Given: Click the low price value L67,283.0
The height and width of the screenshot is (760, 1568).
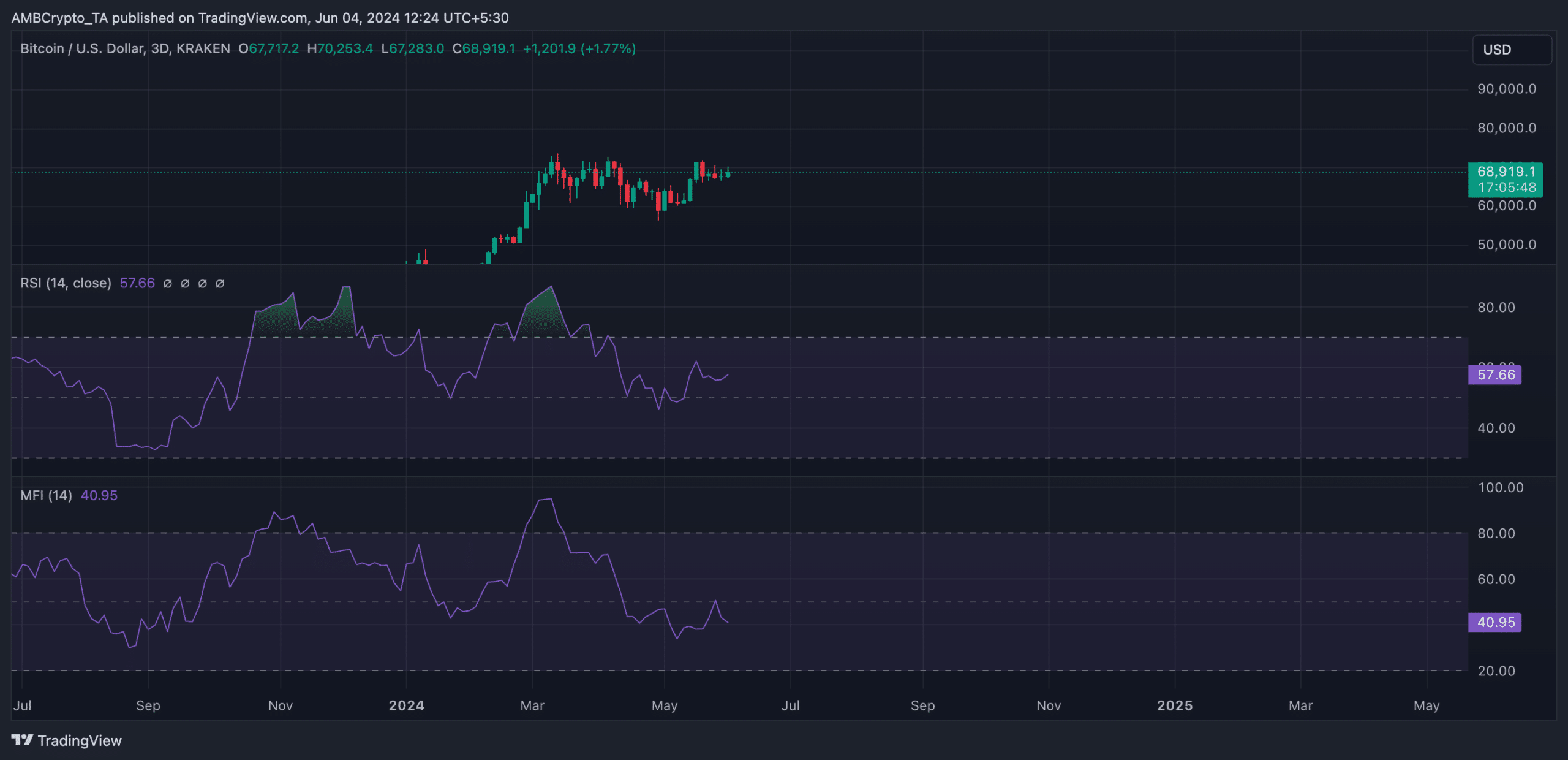Looking at the screenshot, I should [x=413, y=48].
